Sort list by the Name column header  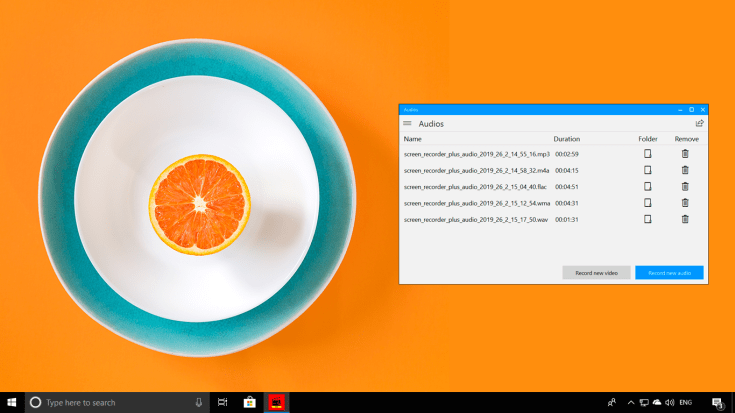(x=413, y=139)
